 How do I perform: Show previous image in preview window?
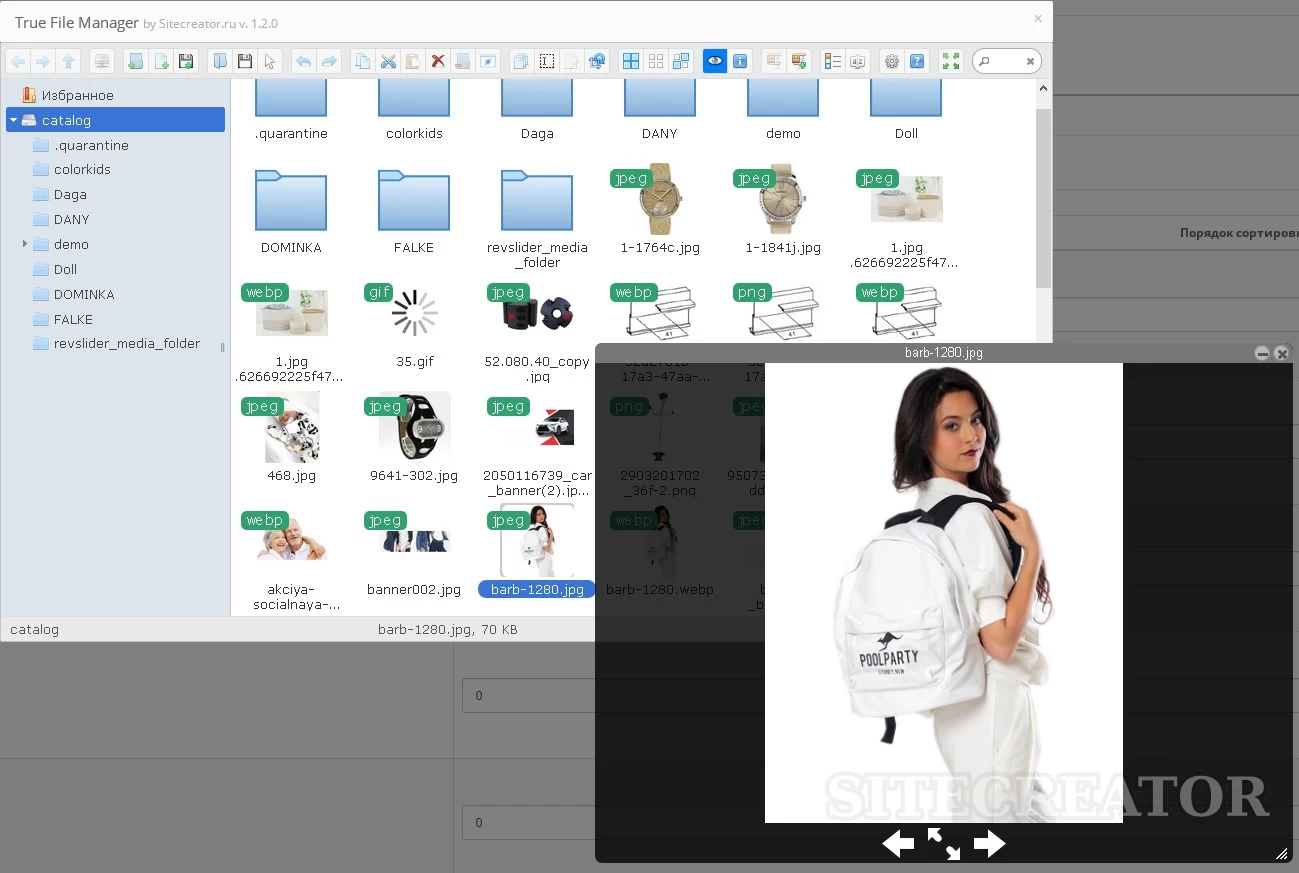tap(898, 844)
